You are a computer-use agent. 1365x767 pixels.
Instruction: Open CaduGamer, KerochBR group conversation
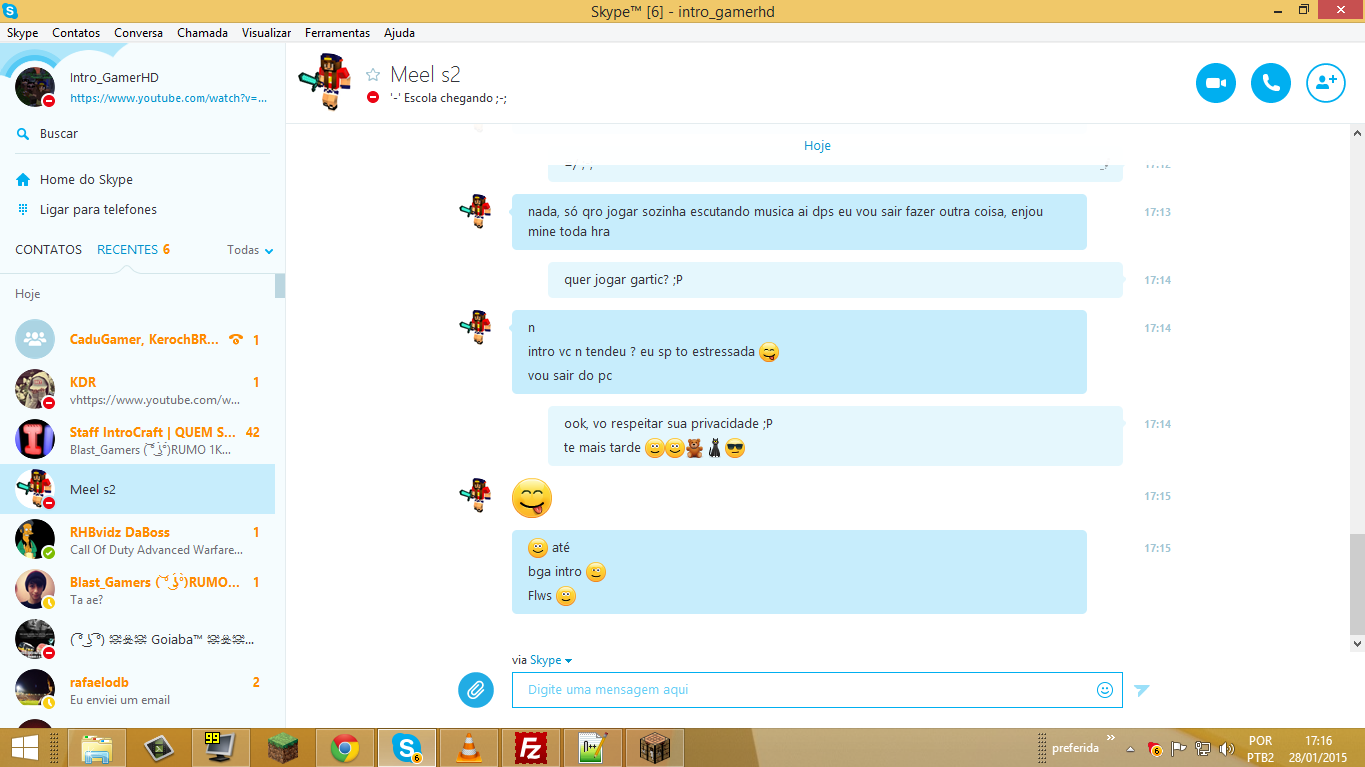point(137,339)
